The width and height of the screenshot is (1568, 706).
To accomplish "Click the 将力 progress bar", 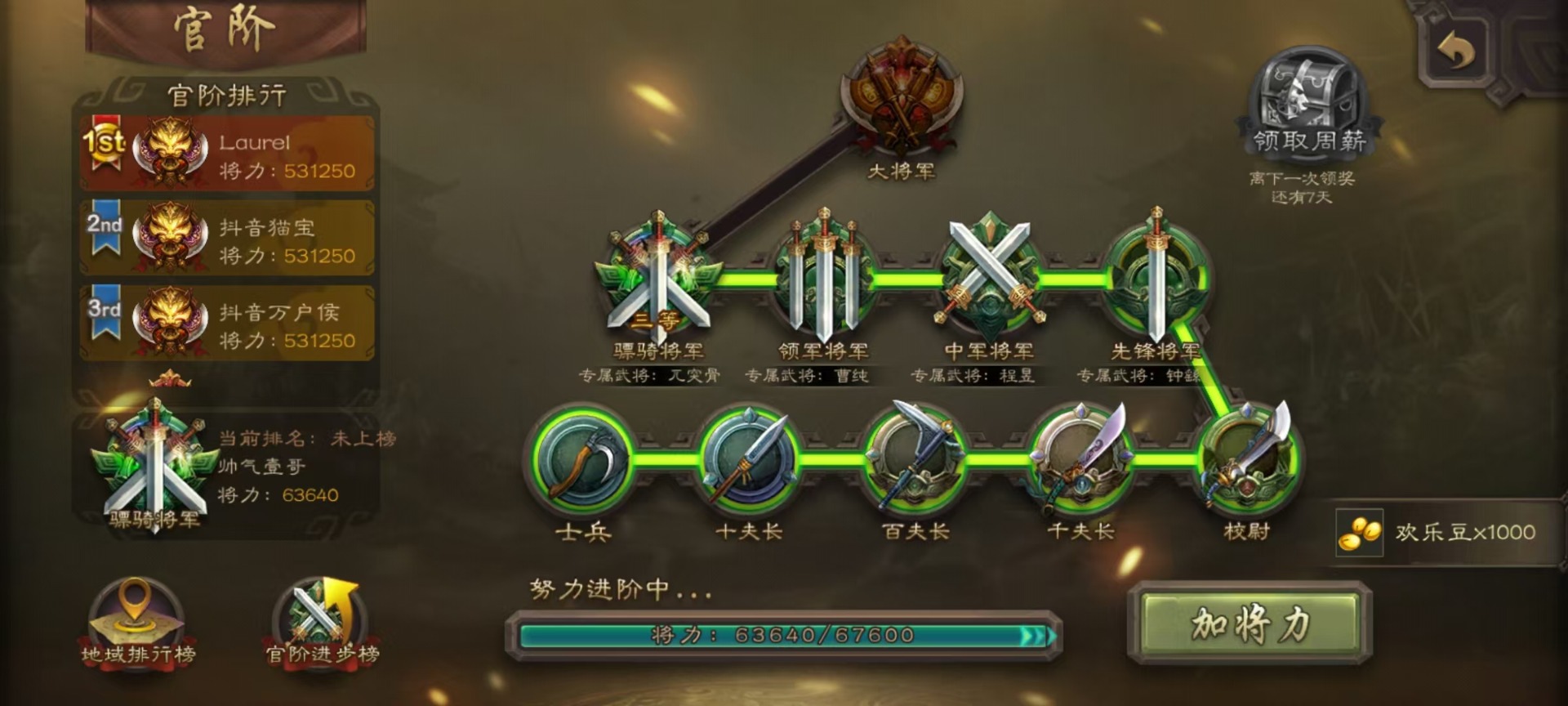I will [784, 635].
